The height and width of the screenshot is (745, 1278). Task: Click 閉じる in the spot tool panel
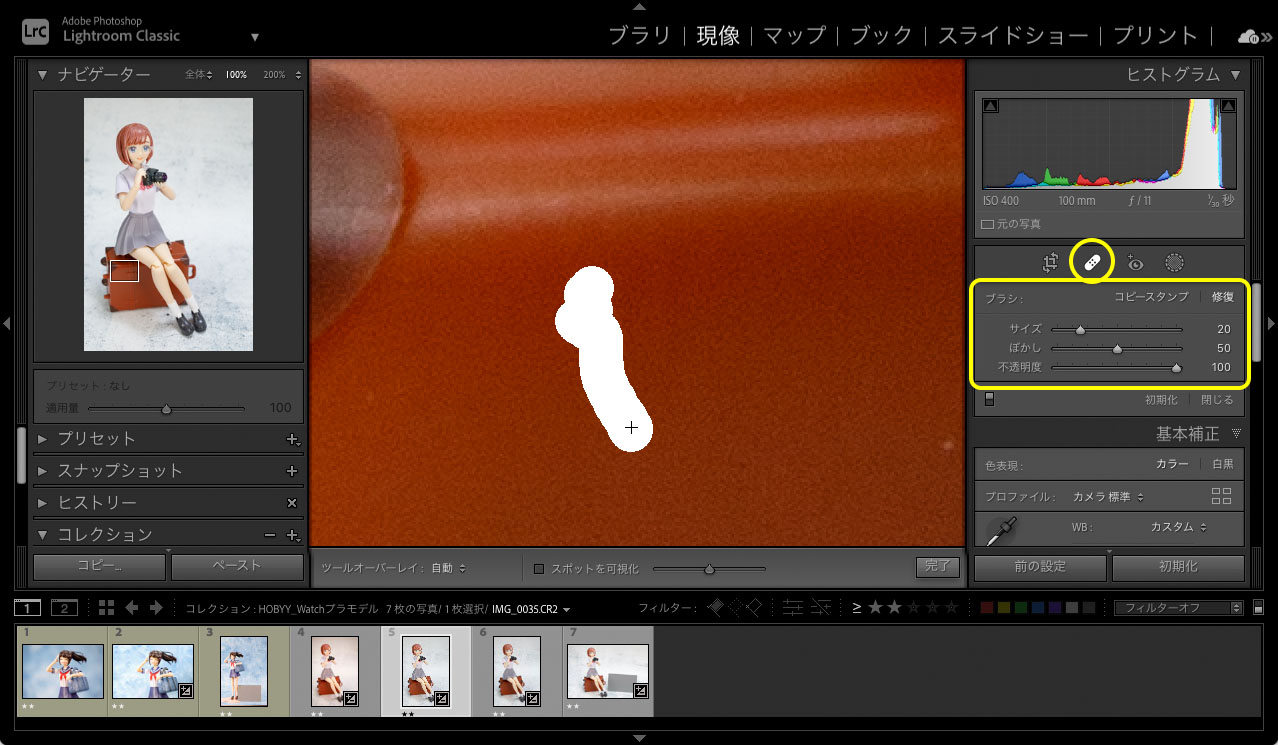coord(1217,400)
